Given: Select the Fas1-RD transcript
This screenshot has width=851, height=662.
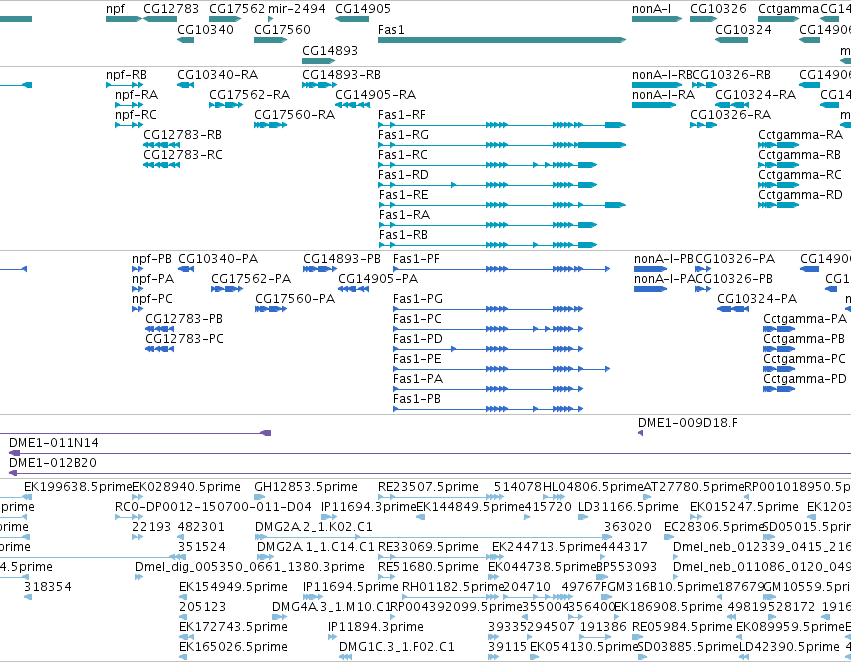Looking at the screenshot, I should click(487, 185).
